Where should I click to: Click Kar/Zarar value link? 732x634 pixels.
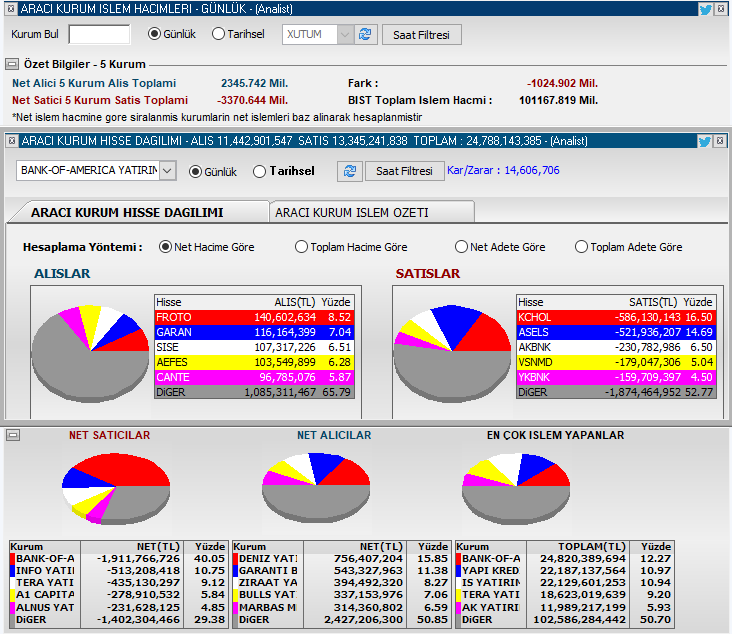(x=503, y=170)
